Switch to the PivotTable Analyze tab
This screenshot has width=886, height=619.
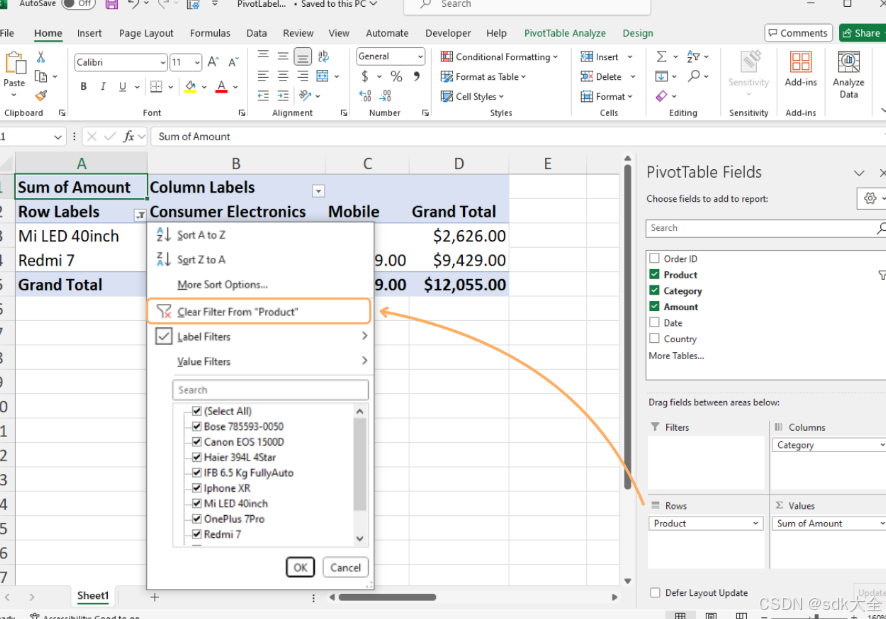pos(565,32)
